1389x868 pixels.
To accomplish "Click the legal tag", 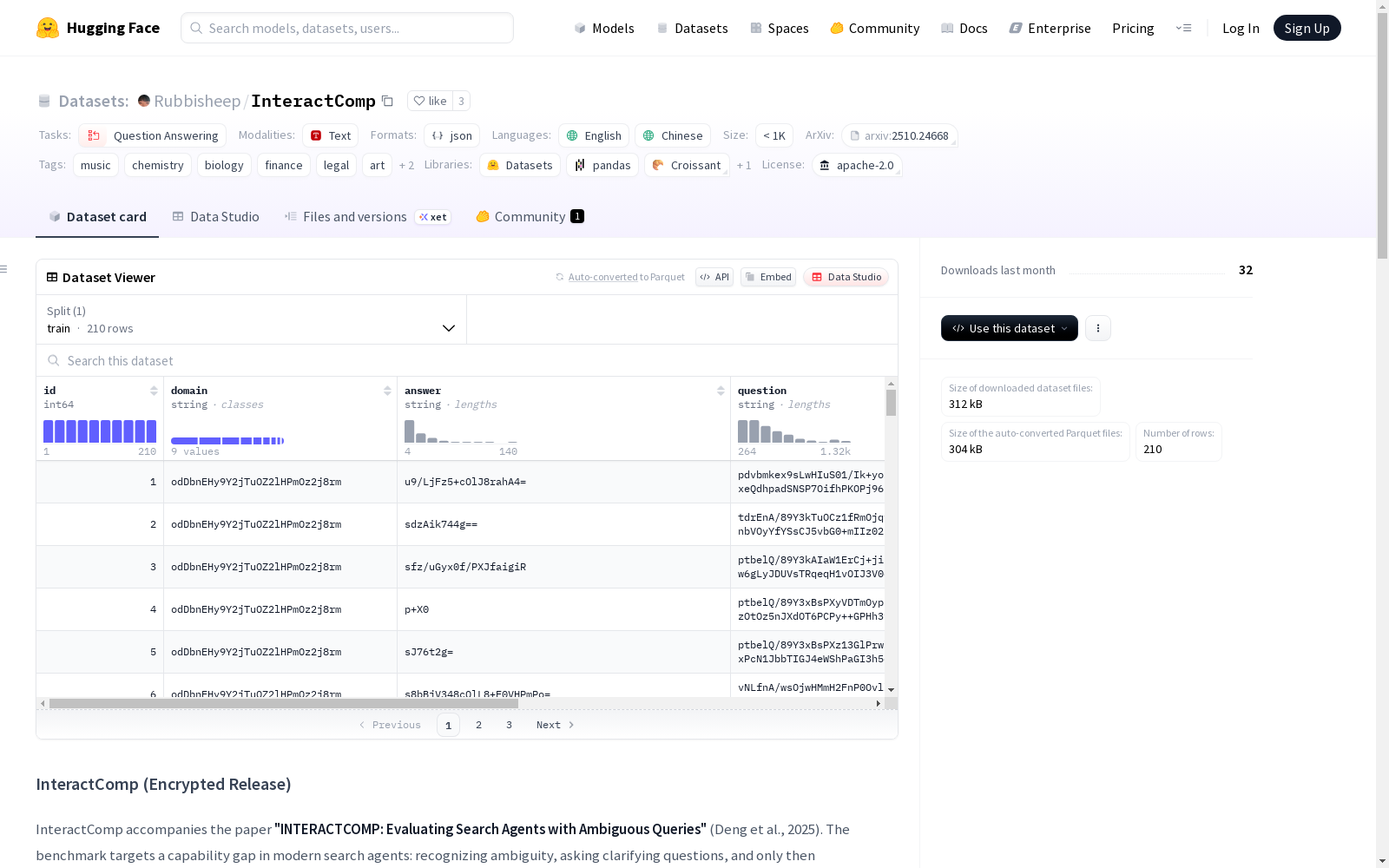I will click(x=336, y=165).
